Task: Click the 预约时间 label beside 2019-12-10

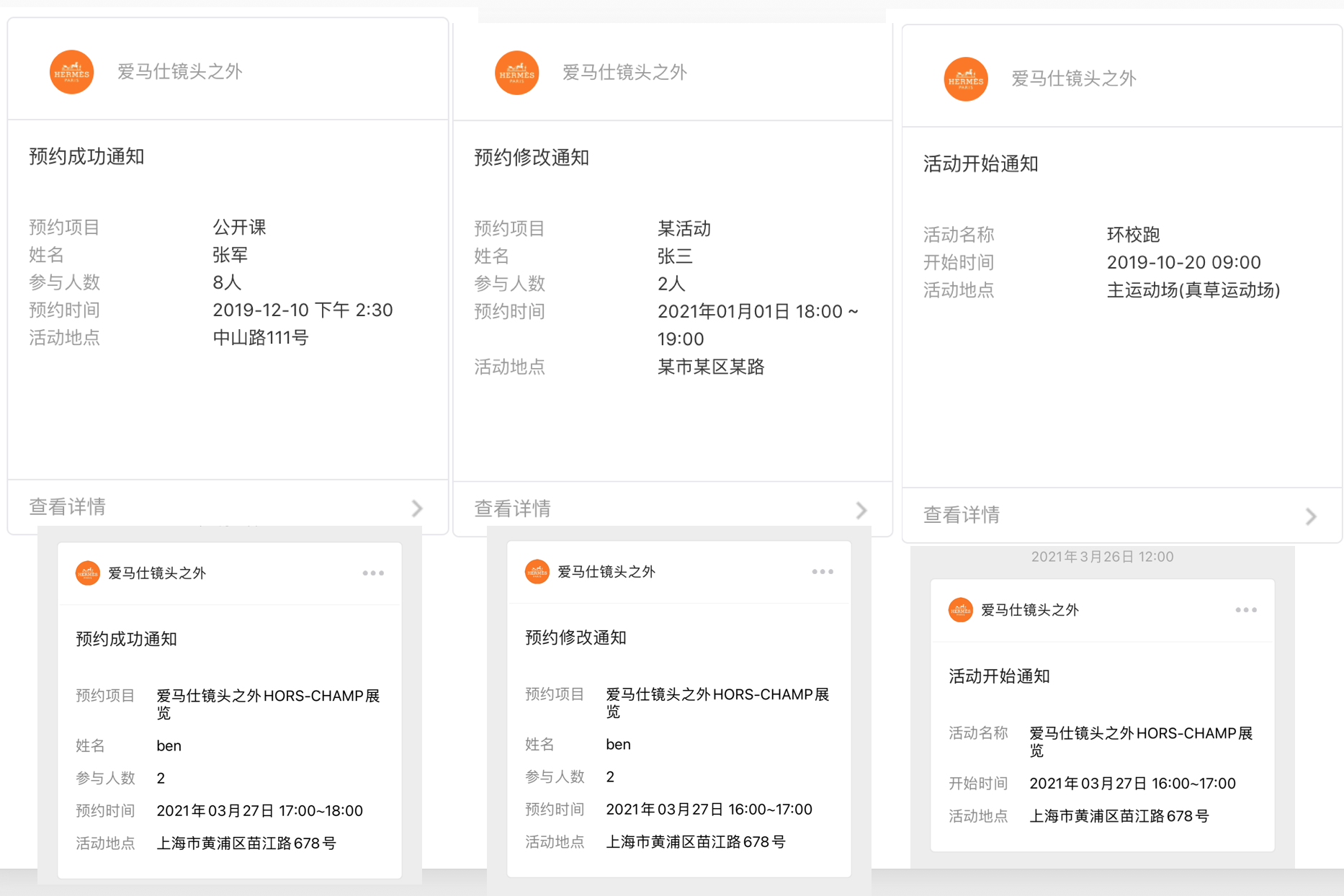Action: click(65, 310)
